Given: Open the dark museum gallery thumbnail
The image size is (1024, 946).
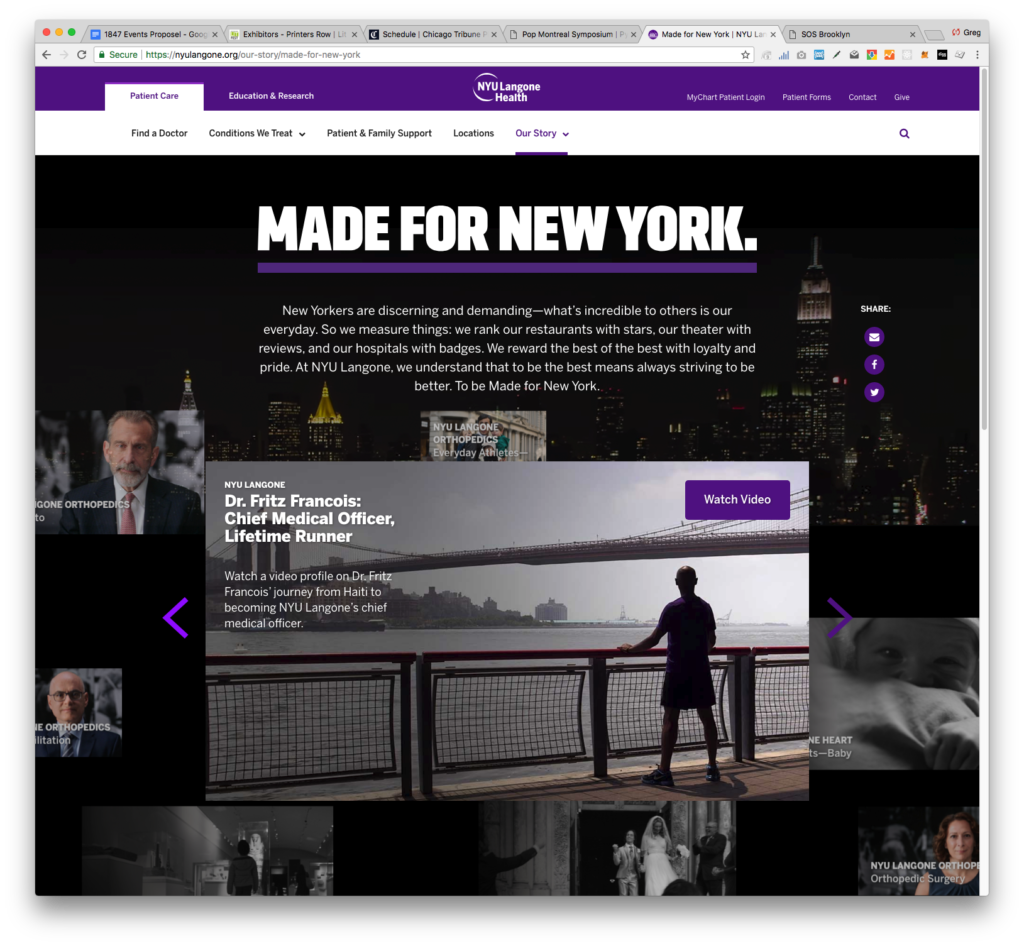Looking at the screenshot, I should point(208,850).
